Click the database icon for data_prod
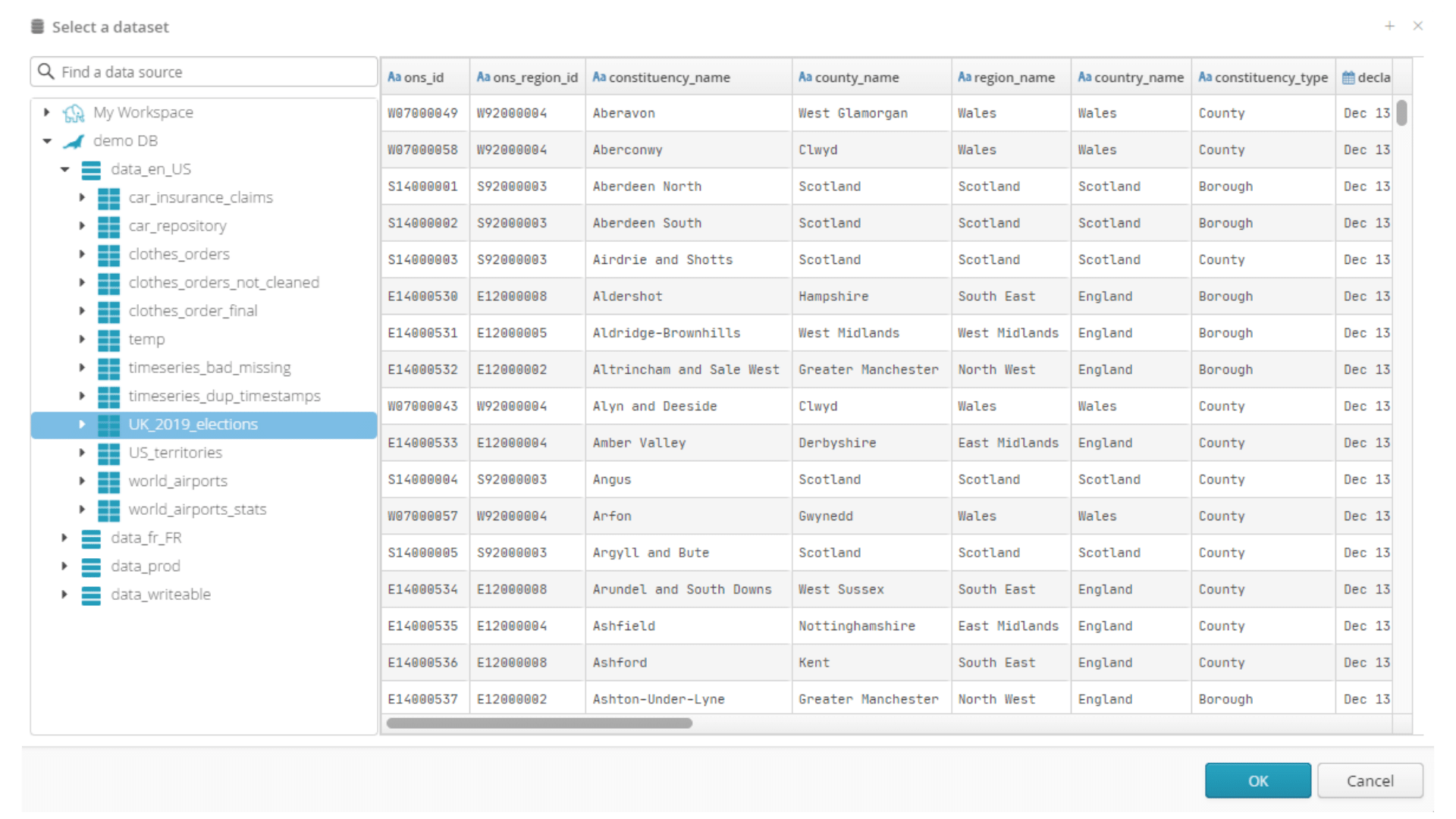The width and height of the screenshot is (1456, 819). click(x=94, y=566)
